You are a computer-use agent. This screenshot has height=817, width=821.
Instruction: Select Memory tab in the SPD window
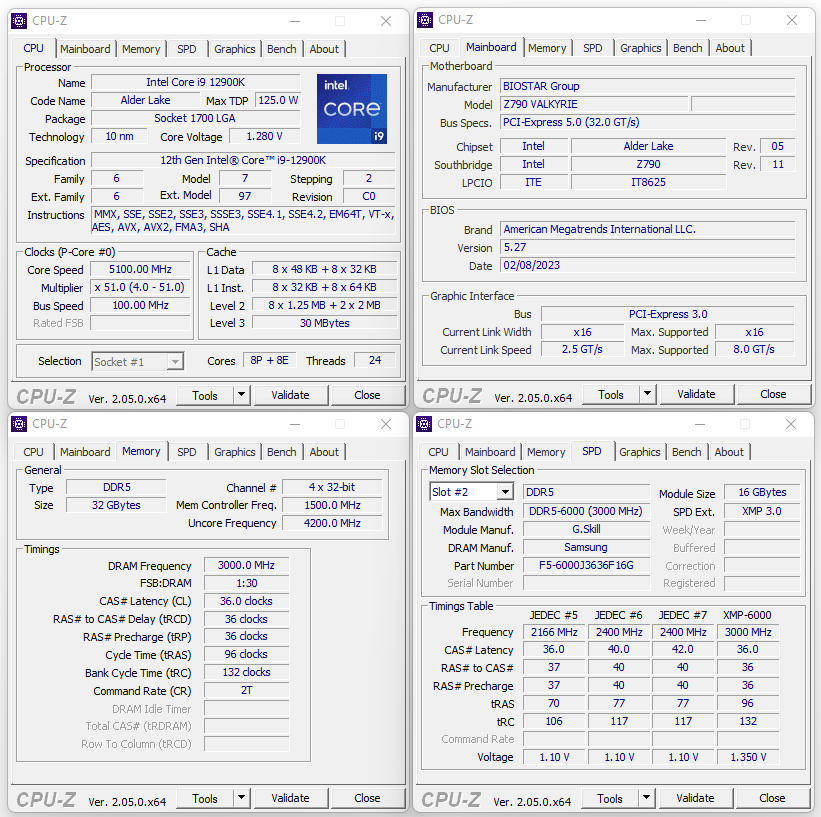point(546,451)
